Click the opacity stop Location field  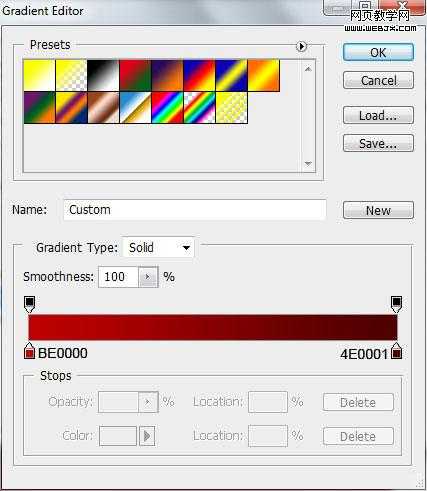[x=268, y=402]
